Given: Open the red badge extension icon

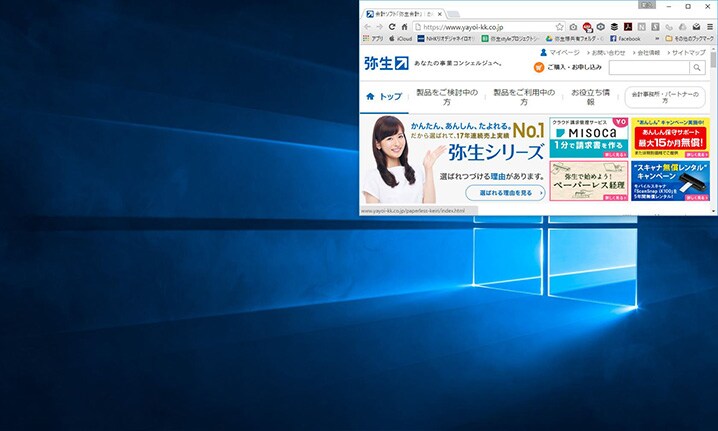Looking at the screenshot, I should pyautogui.click(x=587, y=27).
